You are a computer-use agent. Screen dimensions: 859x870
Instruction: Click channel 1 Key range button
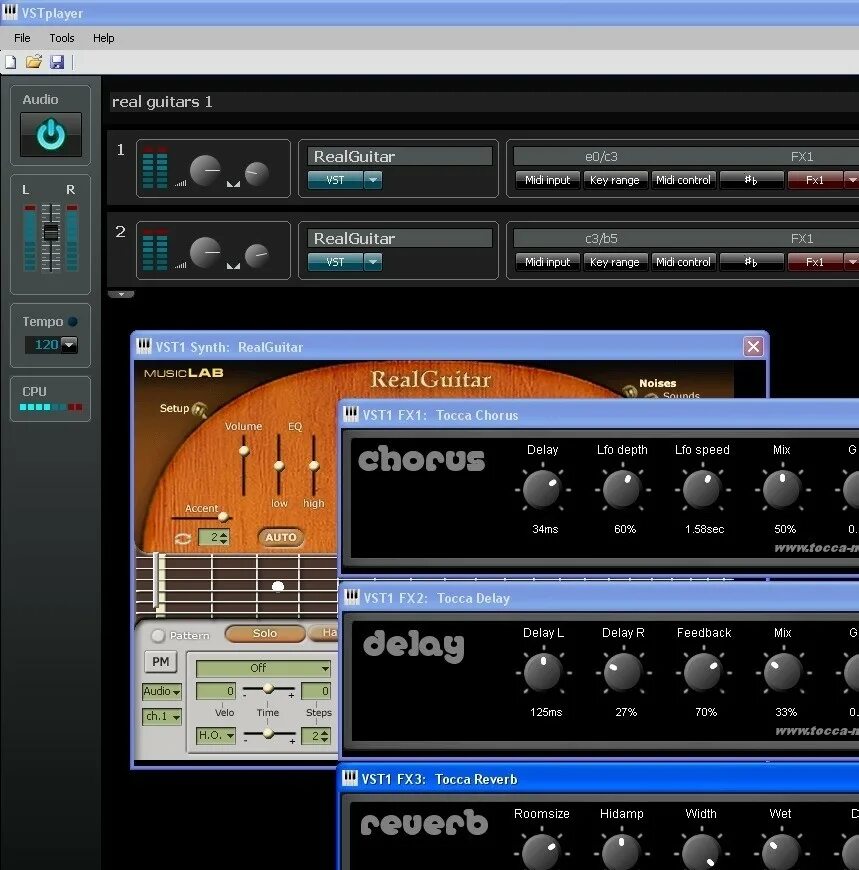[x=615, y=180]
